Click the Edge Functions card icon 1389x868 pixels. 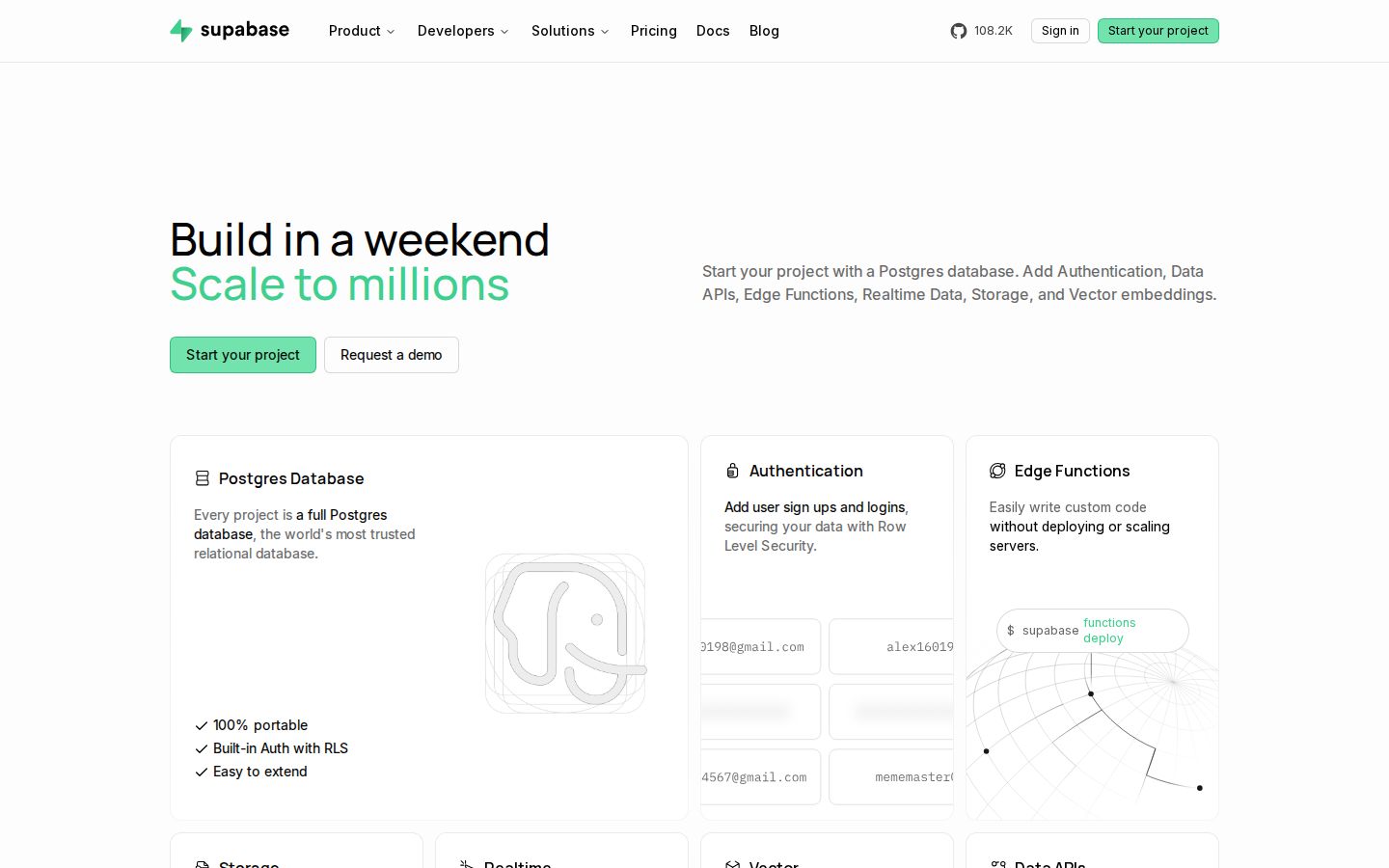pos(997,471)
